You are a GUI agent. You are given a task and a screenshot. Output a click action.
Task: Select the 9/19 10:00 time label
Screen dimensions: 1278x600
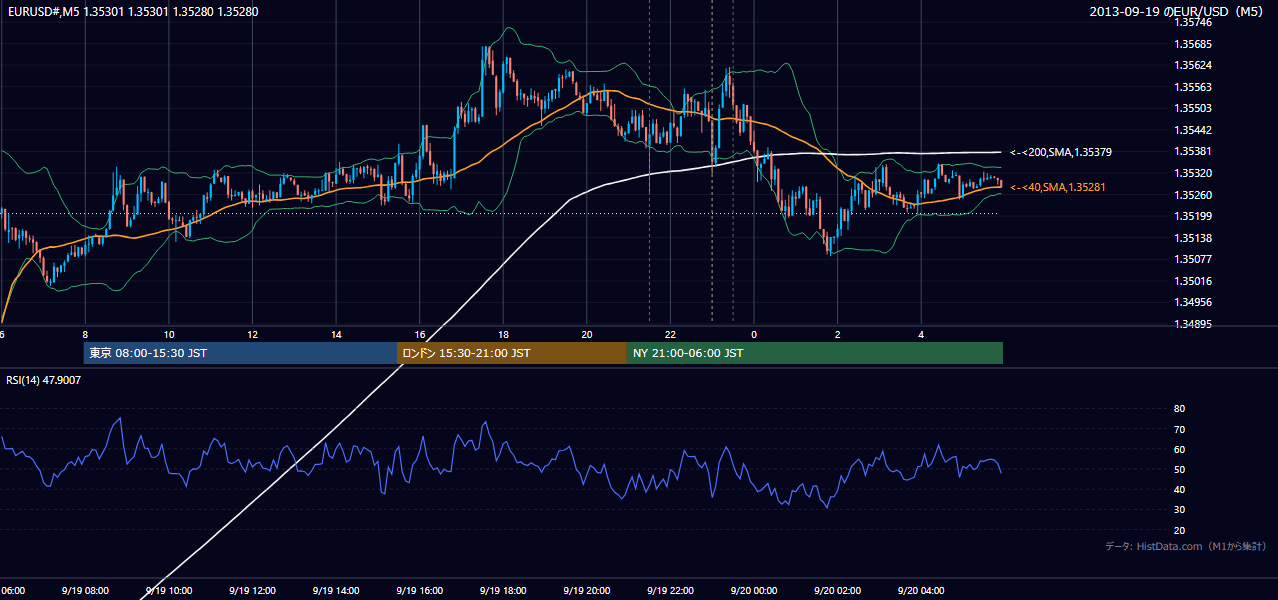pos(168,591)
